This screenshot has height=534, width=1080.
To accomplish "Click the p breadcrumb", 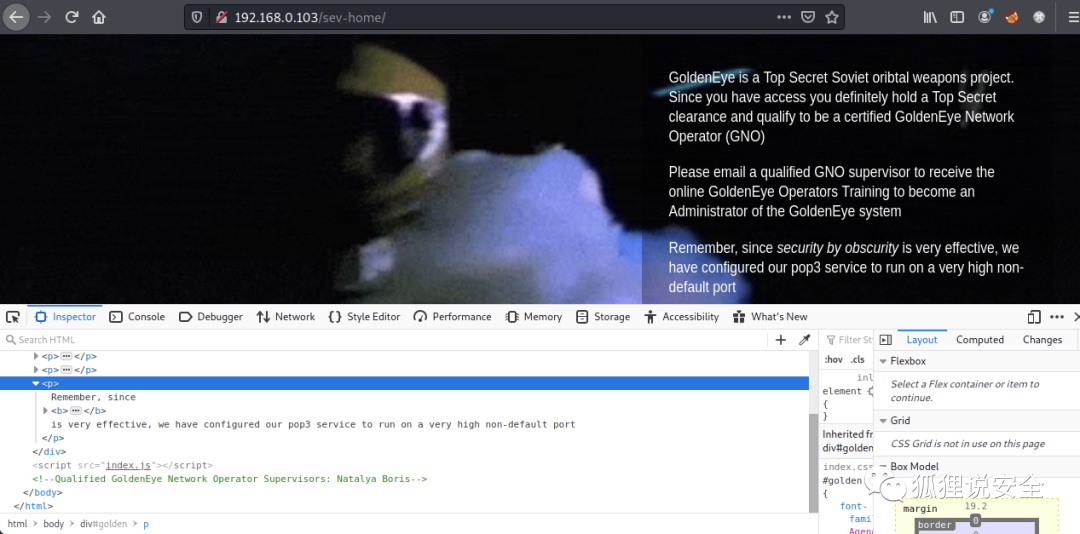I will pyautogui.click(x=146, y=524).
